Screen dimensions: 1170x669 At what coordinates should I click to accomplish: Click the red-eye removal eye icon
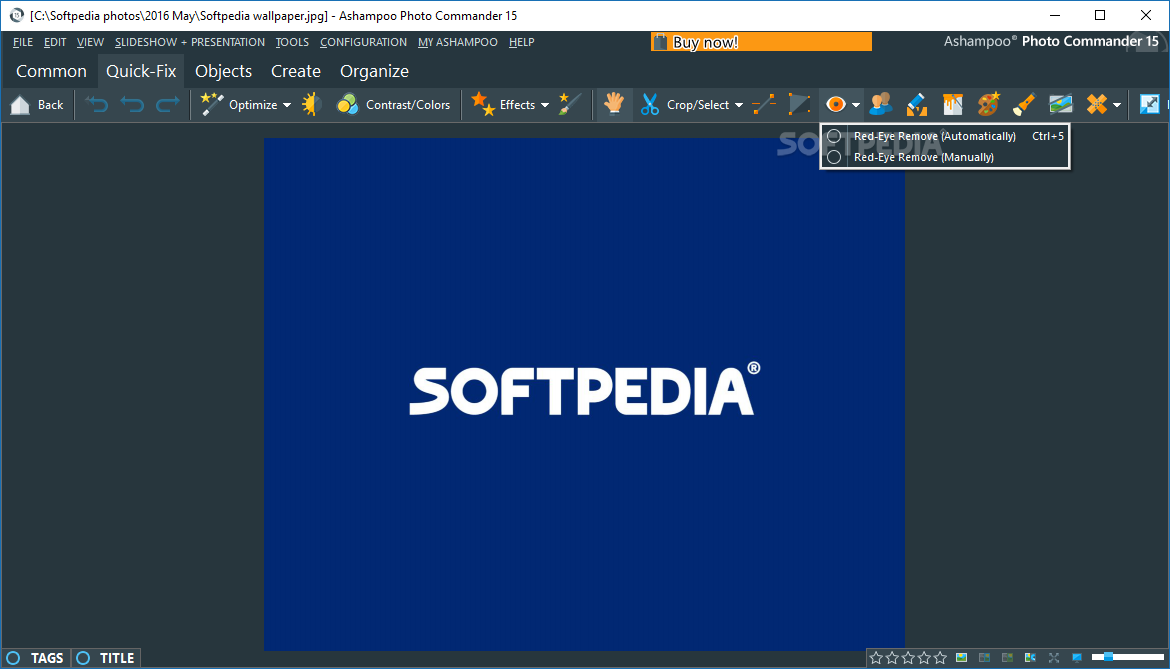(x=836, y=104)
